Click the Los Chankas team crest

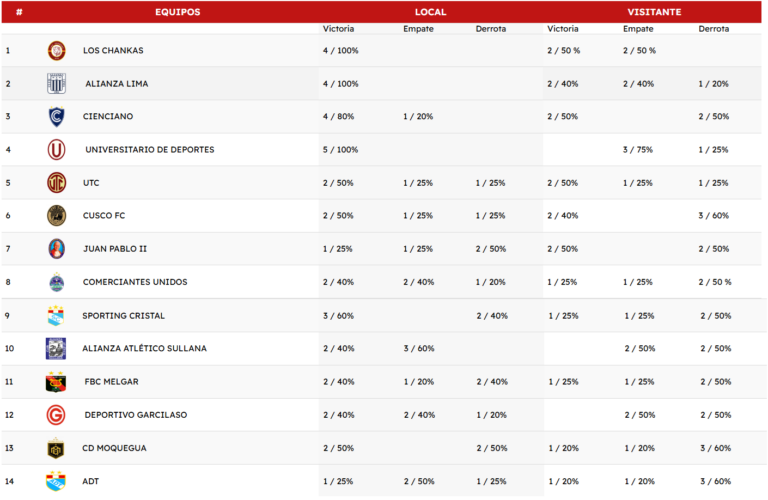57,50
